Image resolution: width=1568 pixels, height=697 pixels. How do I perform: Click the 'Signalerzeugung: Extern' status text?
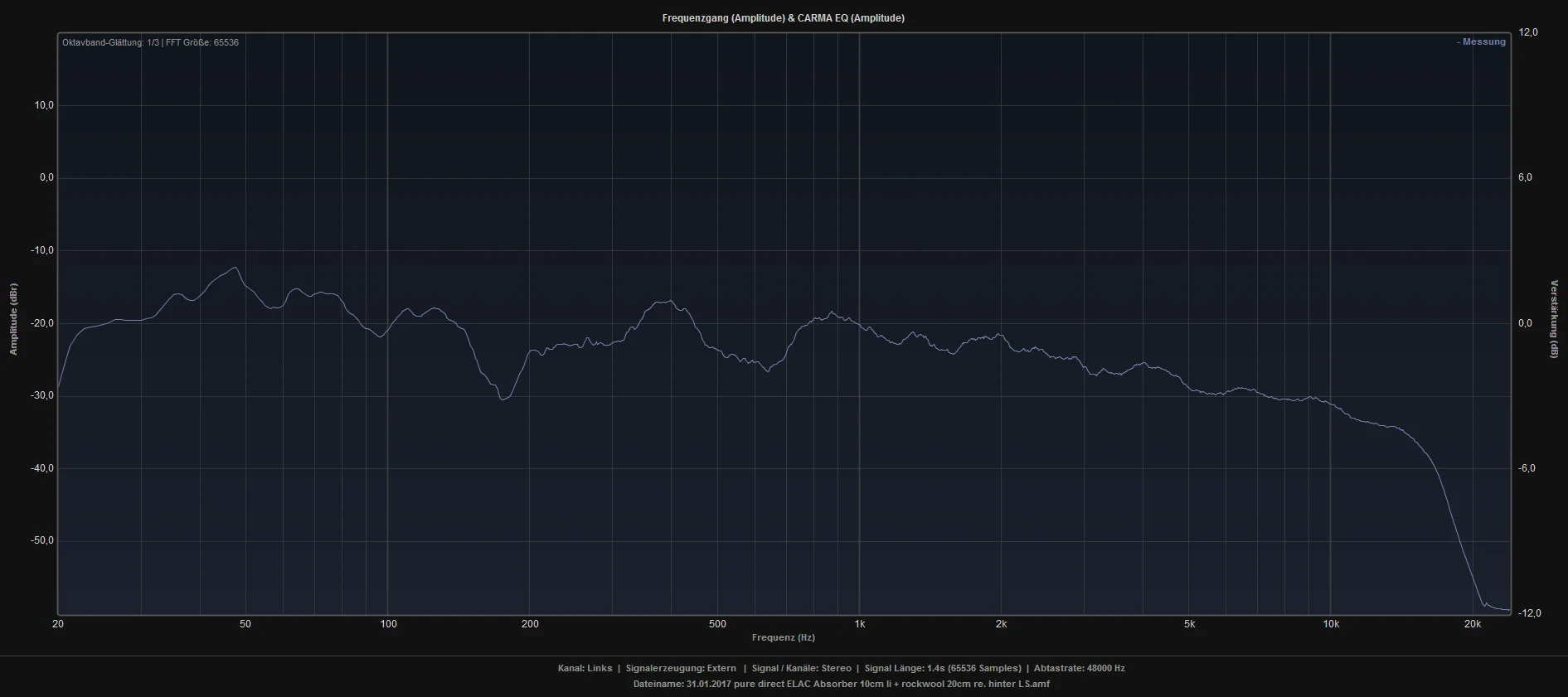pyautogui.click(x=681, y=668)
